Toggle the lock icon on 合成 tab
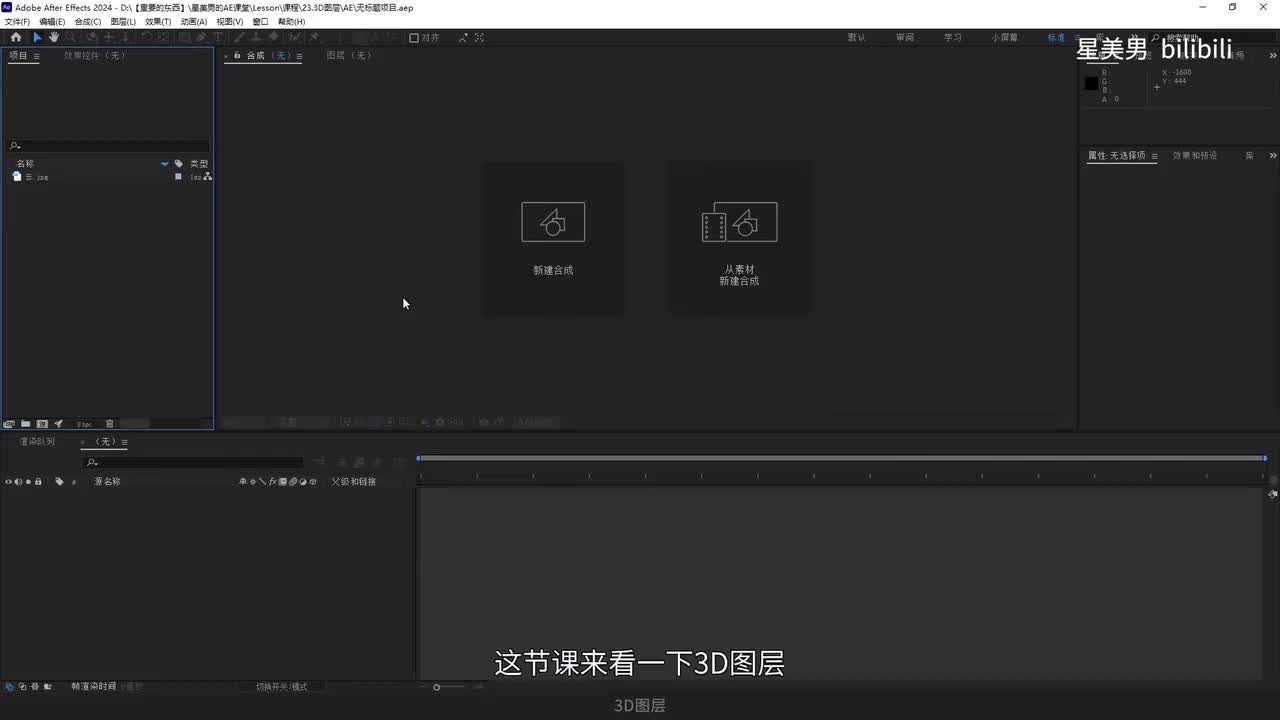The width and height of the screenshot is (1280, 720). pos(237,56)
